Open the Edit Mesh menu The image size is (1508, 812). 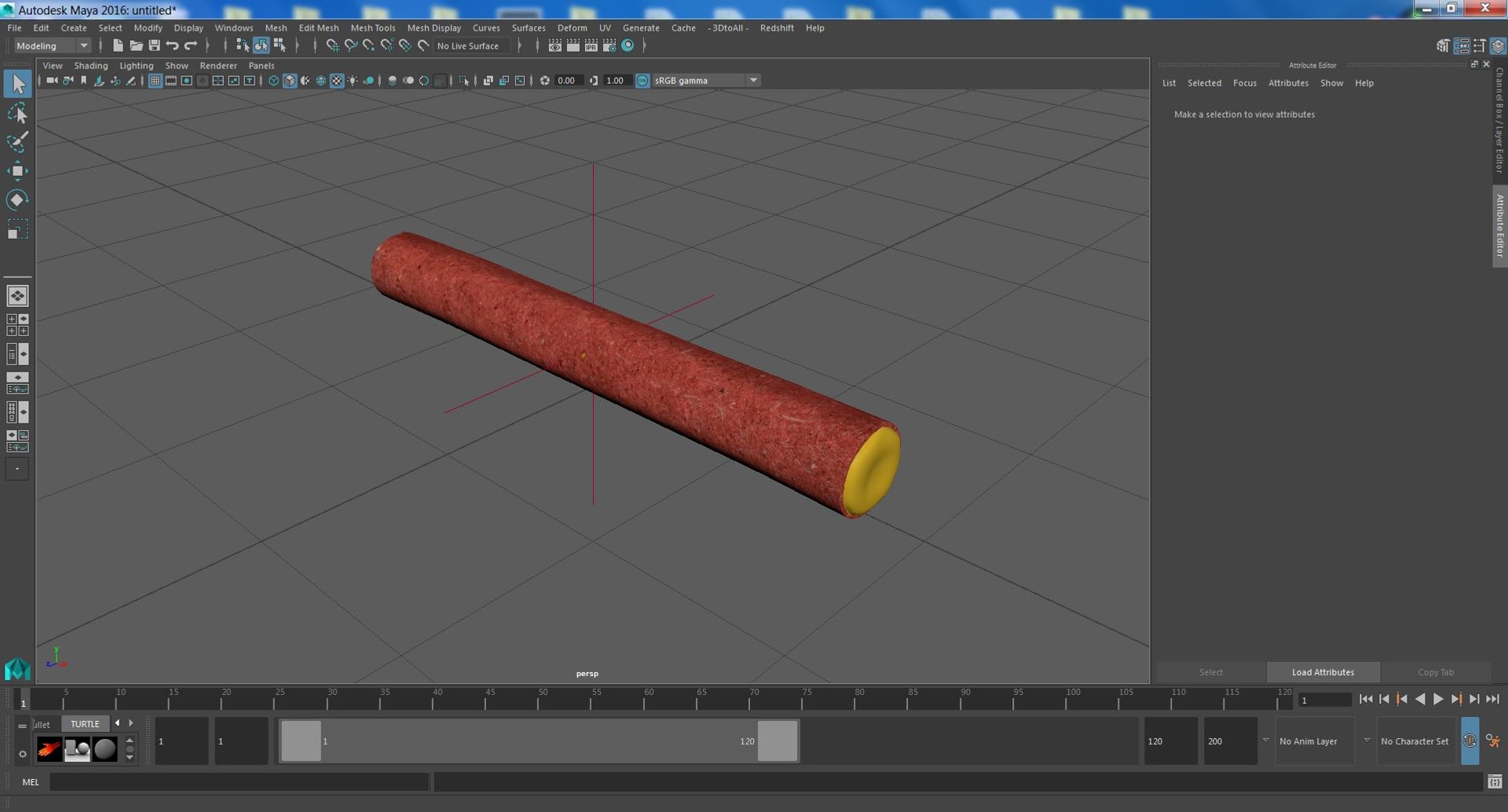(319, 27)
